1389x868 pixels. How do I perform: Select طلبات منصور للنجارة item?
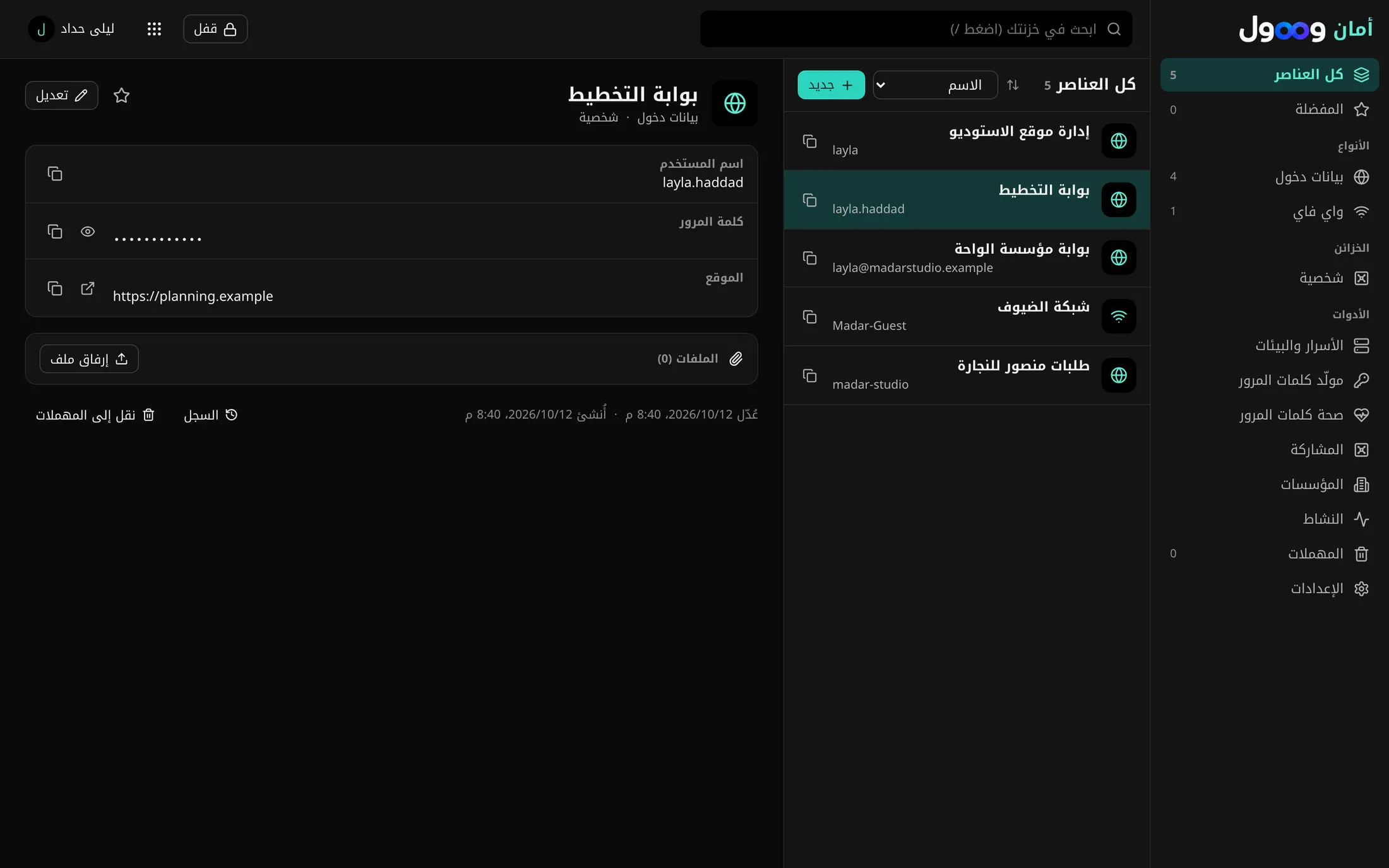(x=967, y=375)
